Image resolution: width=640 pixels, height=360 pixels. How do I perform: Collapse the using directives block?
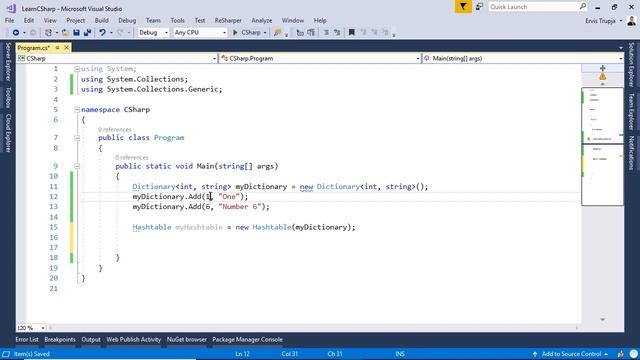click(x=77, y=69)
